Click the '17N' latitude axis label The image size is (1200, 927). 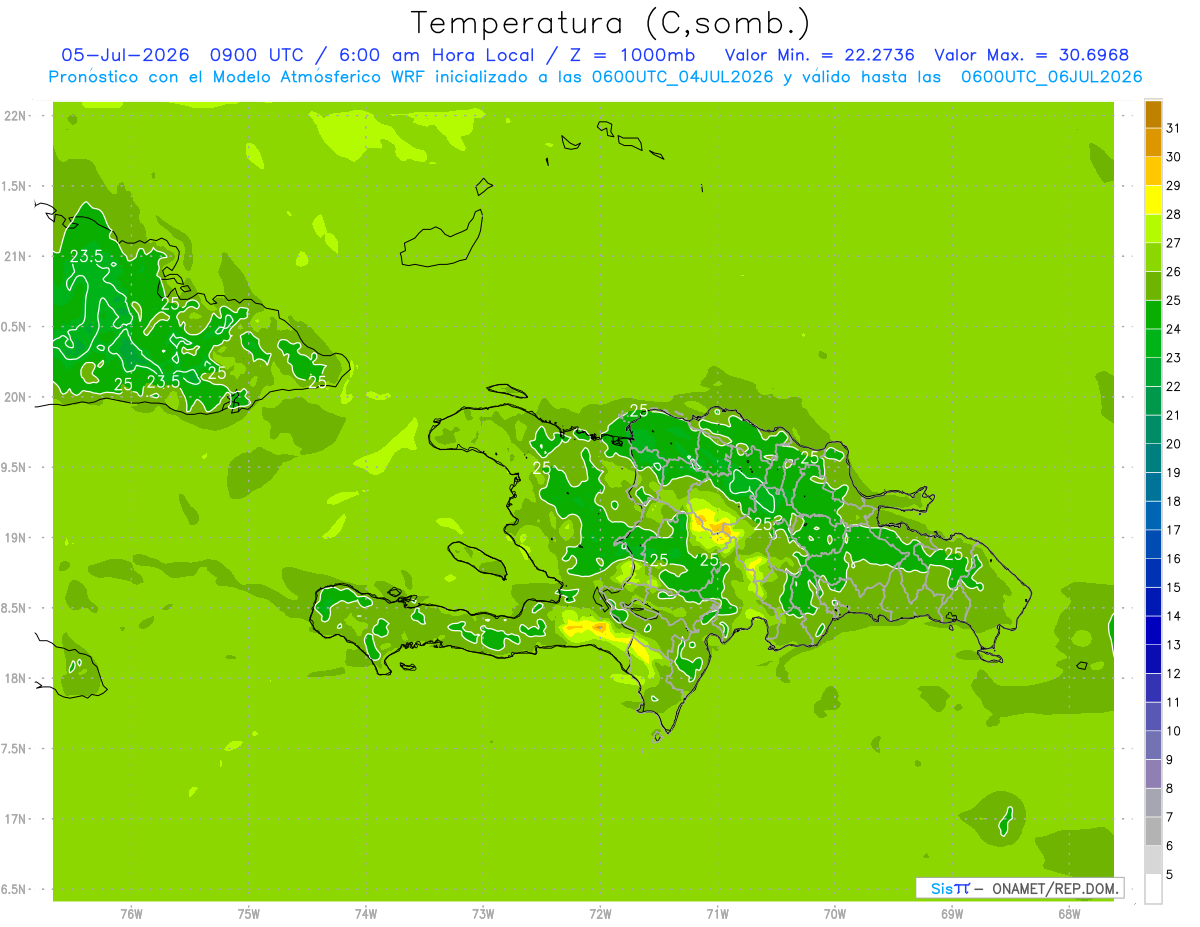pos(17,819)
